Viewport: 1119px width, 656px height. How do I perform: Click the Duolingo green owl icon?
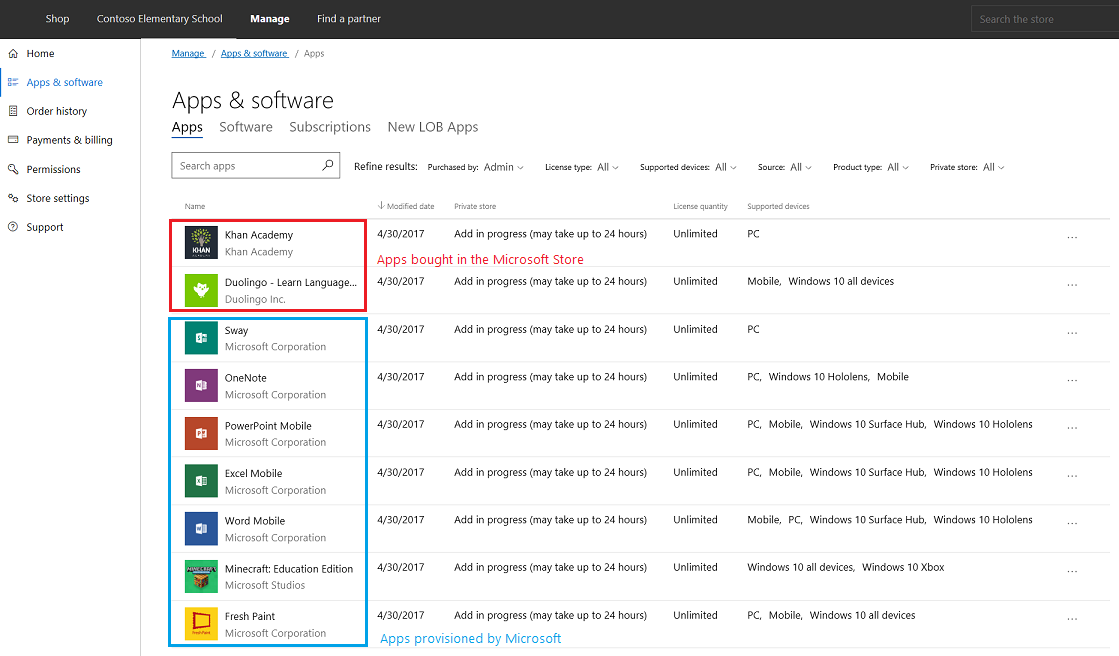[201, 290]
